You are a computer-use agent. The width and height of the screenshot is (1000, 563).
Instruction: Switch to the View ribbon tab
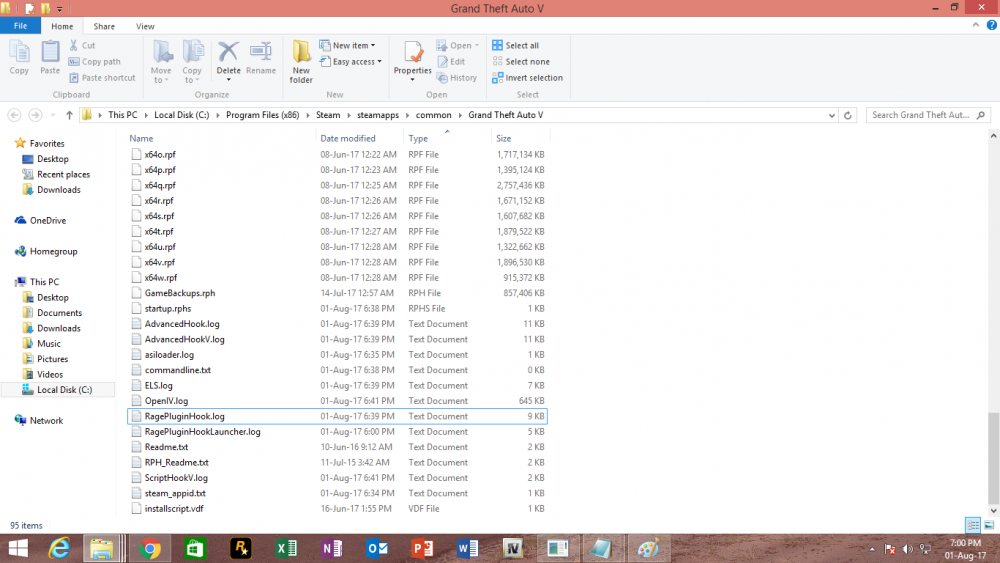145,26
